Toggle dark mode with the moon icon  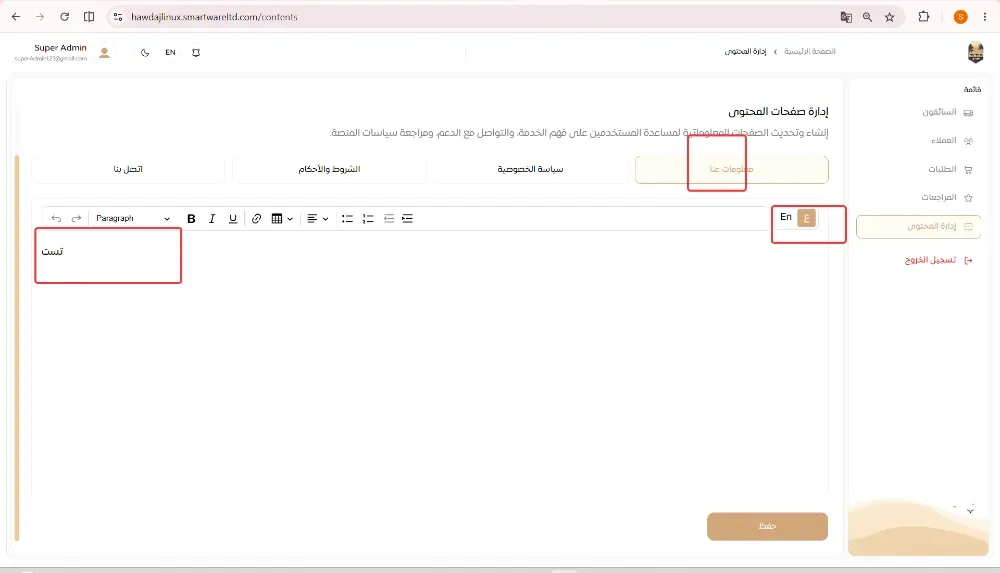point(145,53)
